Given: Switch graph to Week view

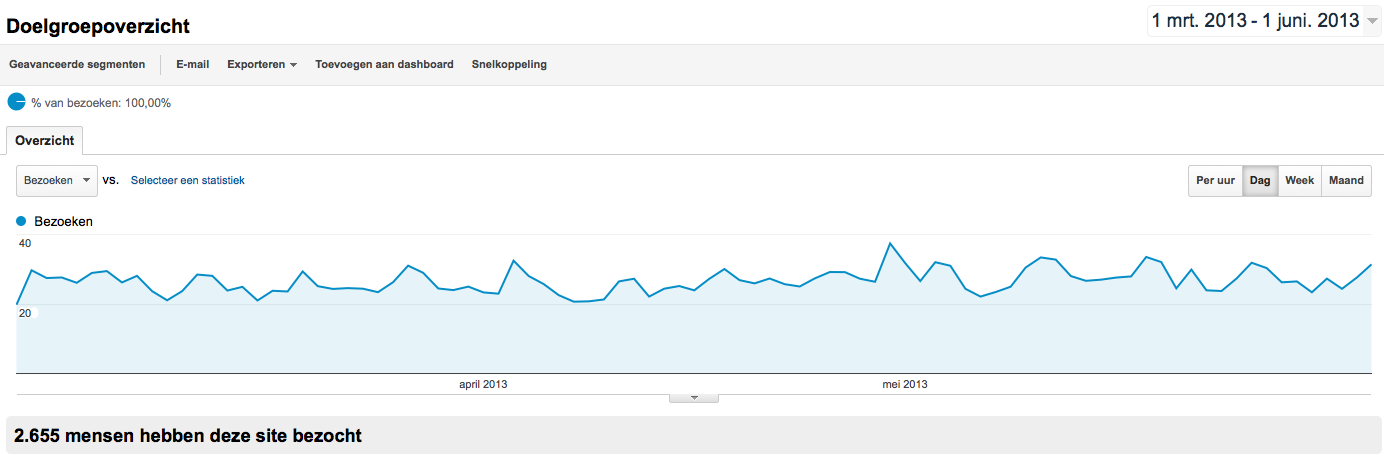Looking at the screenshot, I should pyautogui.click(x=1299, y=181).
